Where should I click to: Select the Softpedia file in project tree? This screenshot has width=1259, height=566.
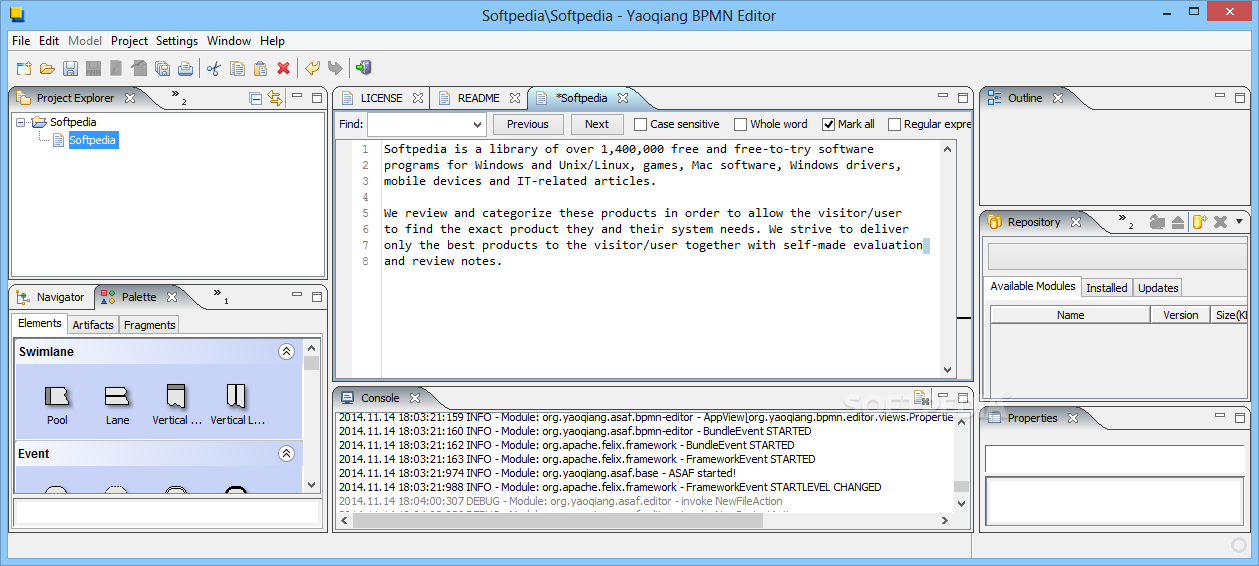[x=92, y=140]
